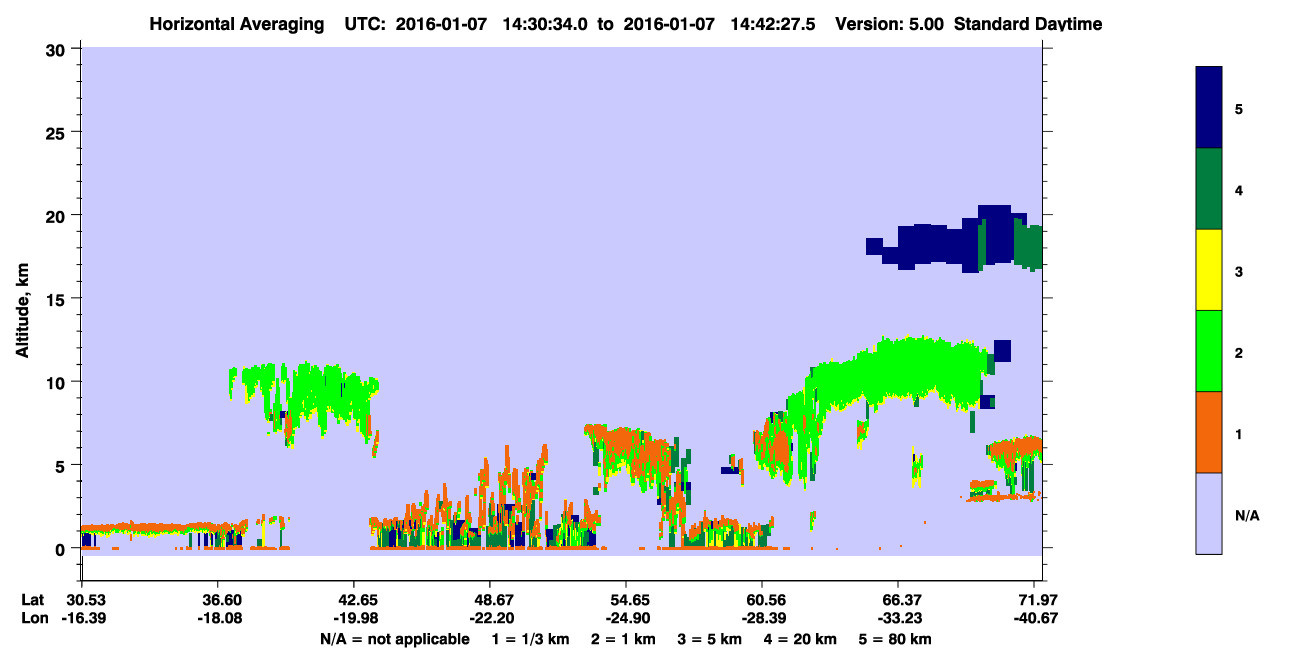Click the color bar label 'N/A'
Viewport: 1300px width, 667px height.
point(1247,516)
